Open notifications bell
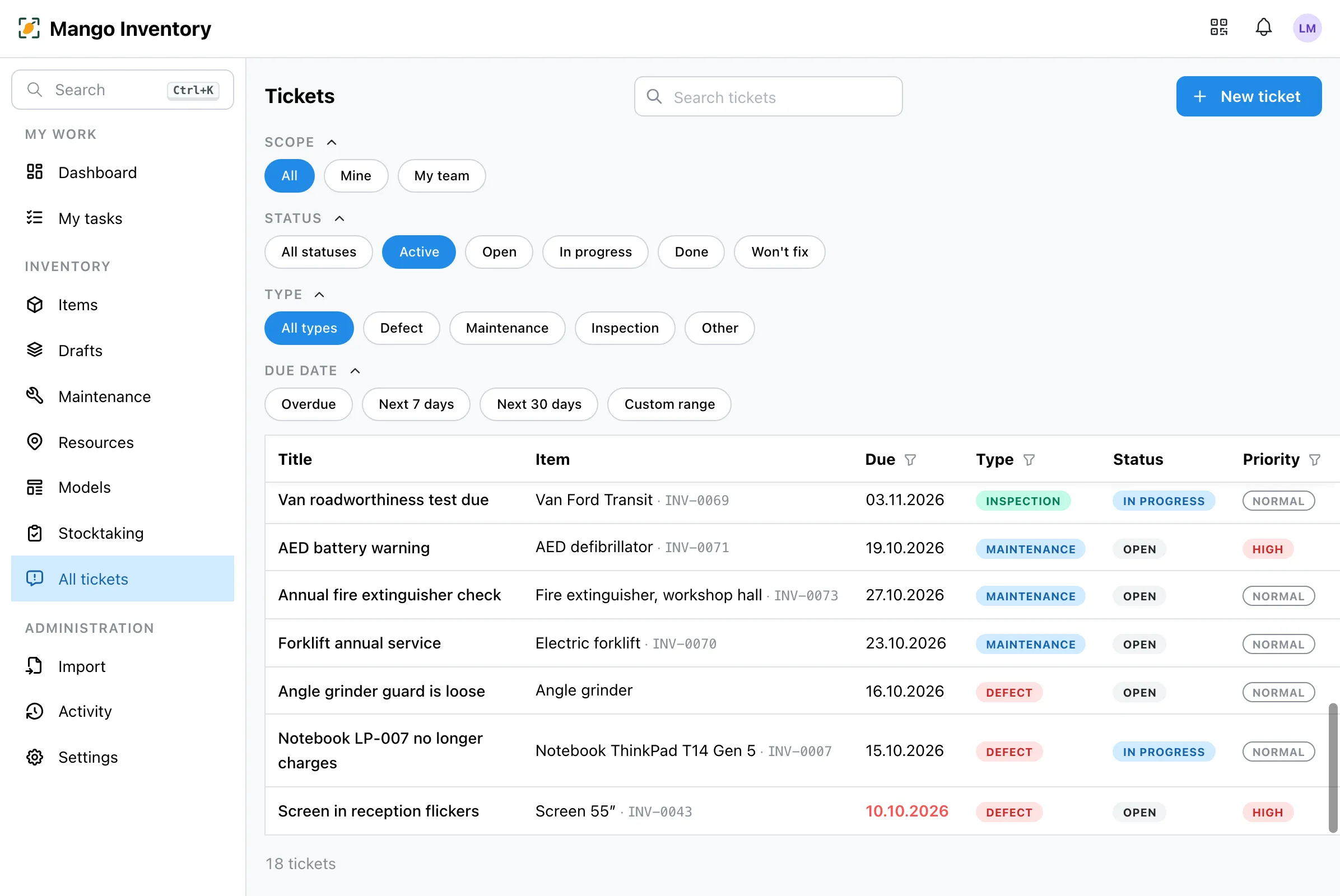Viewport: 1340px width, 896px height. click(1263, 27)
